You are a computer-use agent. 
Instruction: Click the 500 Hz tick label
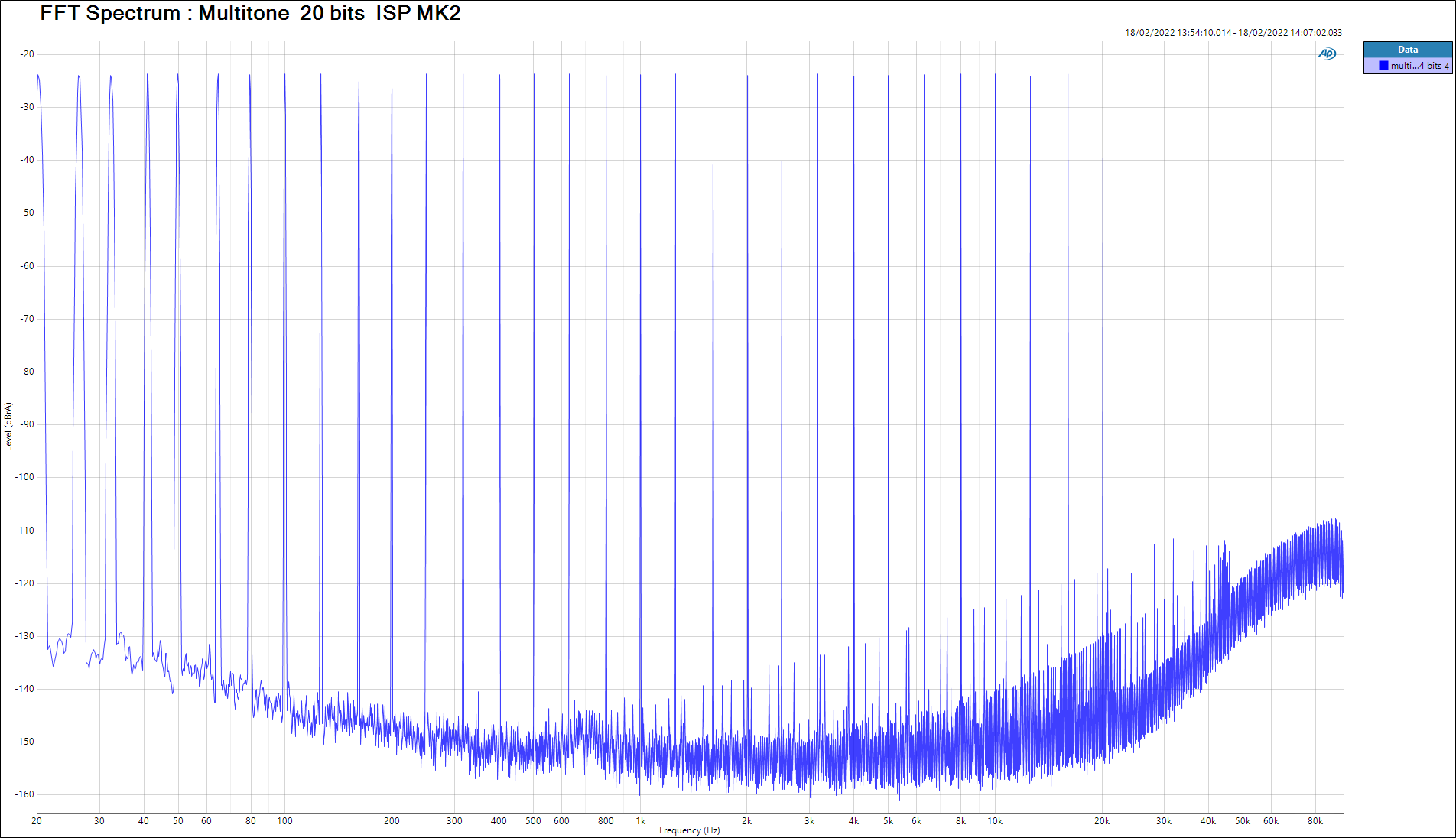click(x=533, y=821)
